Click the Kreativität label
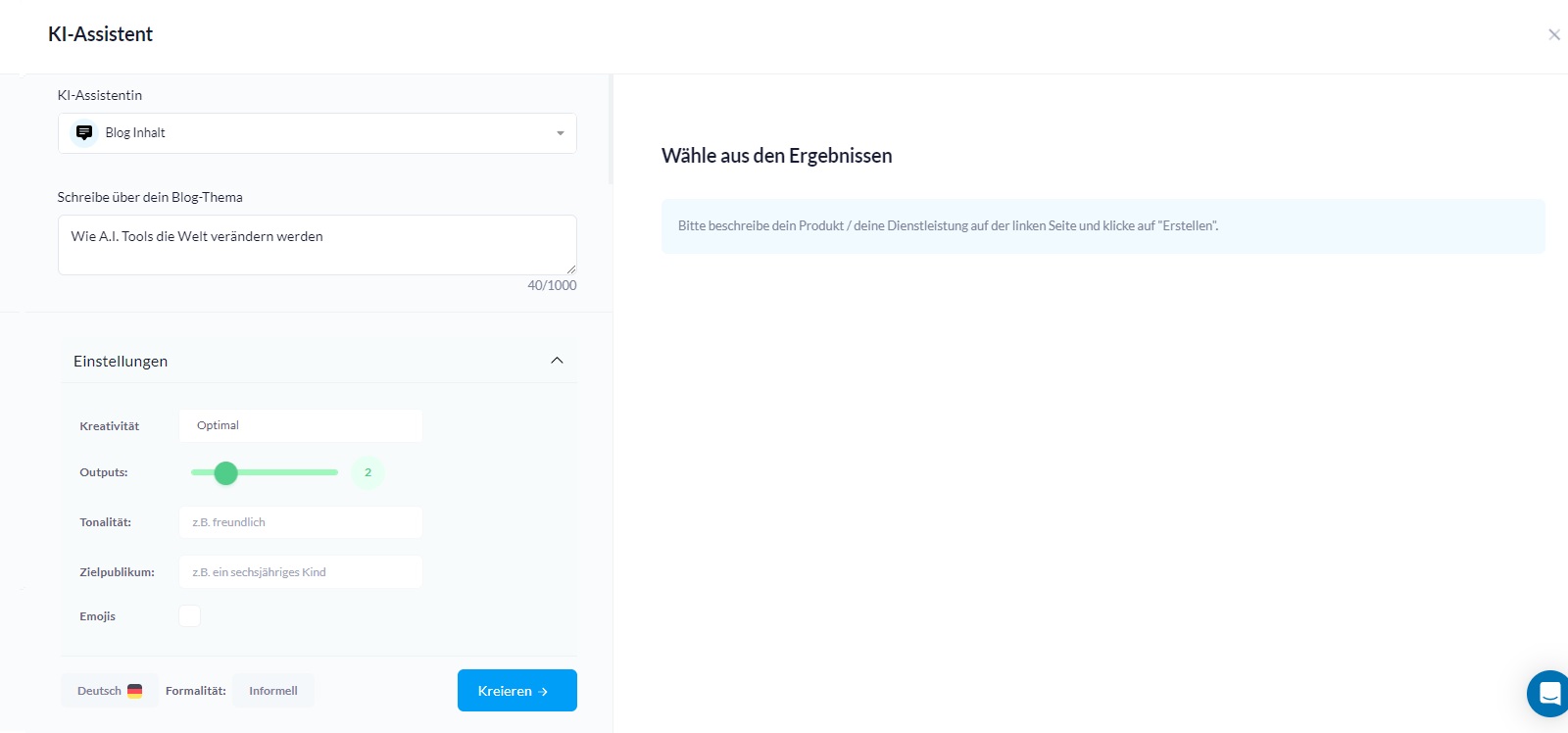This screenshot has height=733, width=1568. (x=110, y=426)
